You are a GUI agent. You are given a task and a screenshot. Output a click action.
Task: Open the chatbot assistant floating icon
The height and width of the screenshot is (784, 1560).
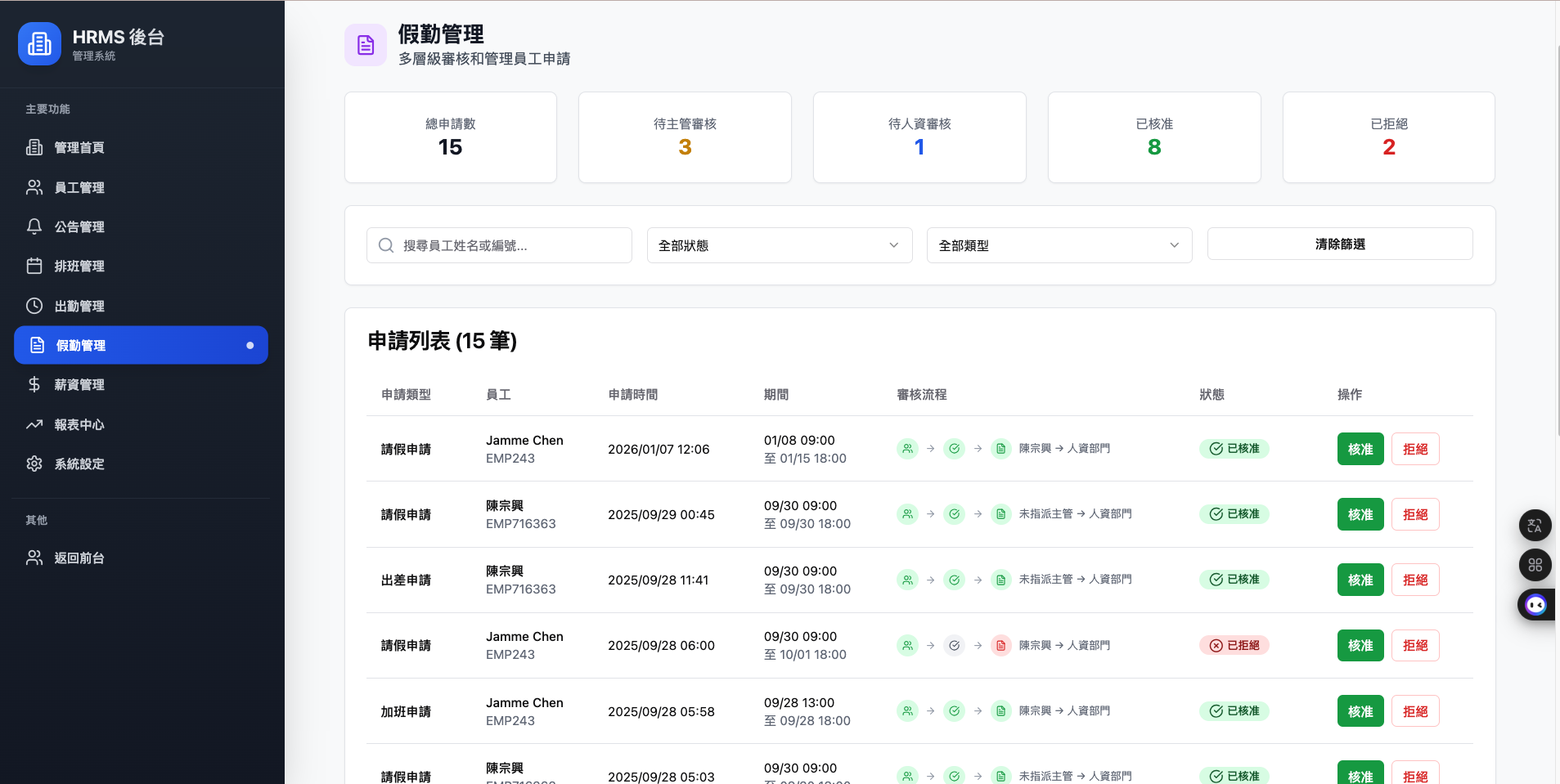1535,605
